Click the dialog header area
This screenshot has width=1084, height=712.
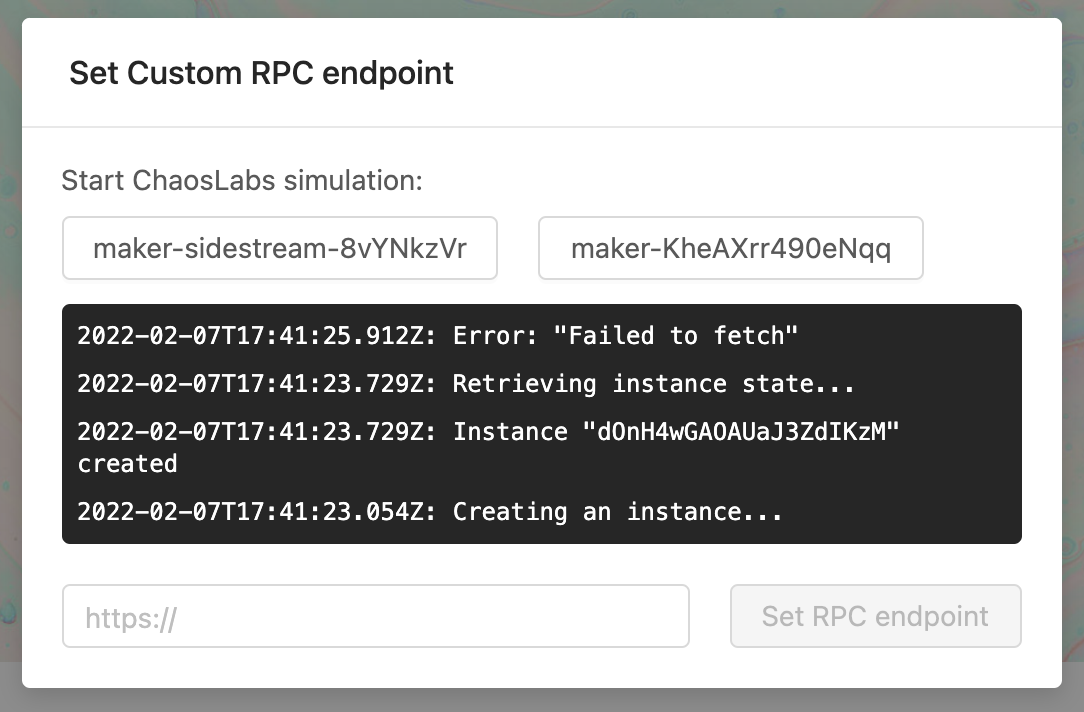541,72
